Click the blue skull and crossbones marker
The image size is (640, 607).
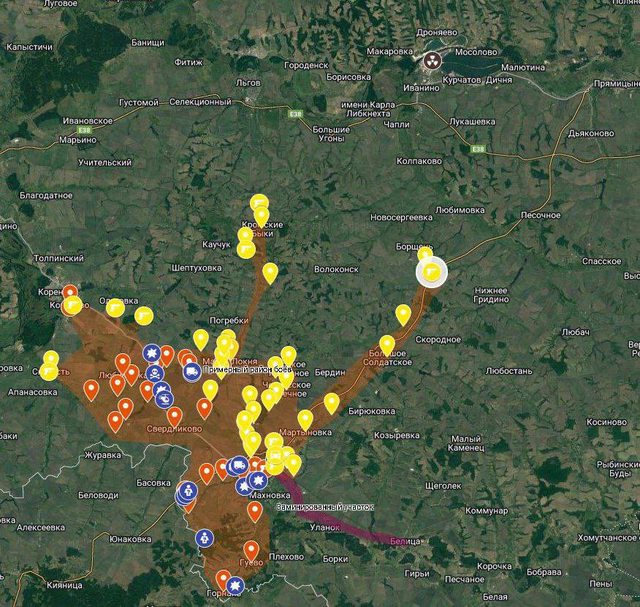click(157, 374)
